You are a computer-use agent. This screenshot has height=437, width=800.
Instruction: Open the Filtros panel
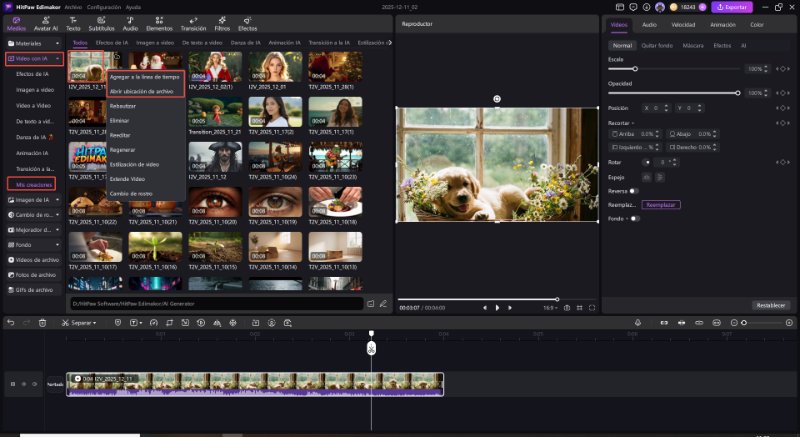click(222, 23)
